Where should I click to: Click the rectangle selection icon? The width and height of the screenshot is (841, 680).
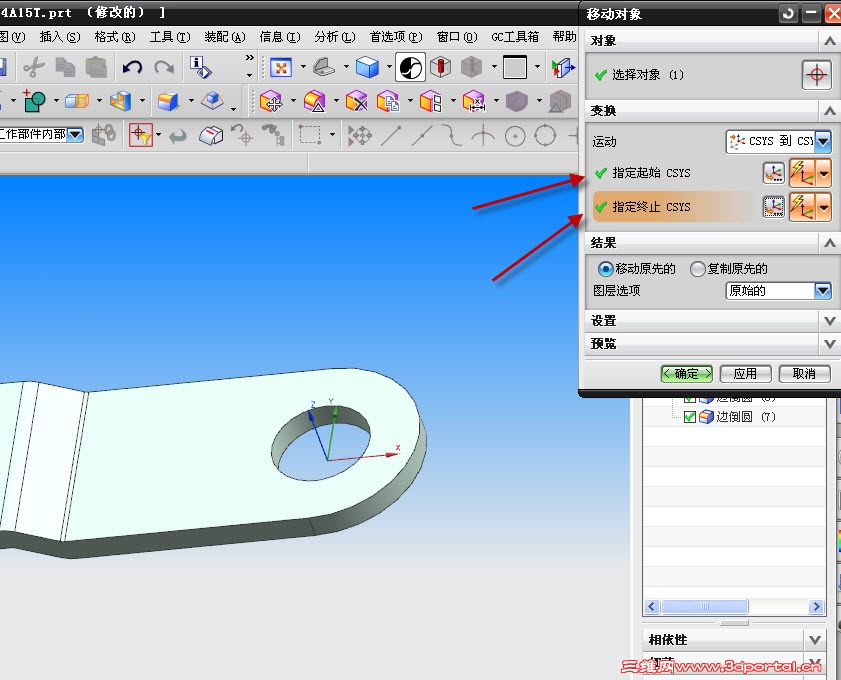tap(310, 135)
